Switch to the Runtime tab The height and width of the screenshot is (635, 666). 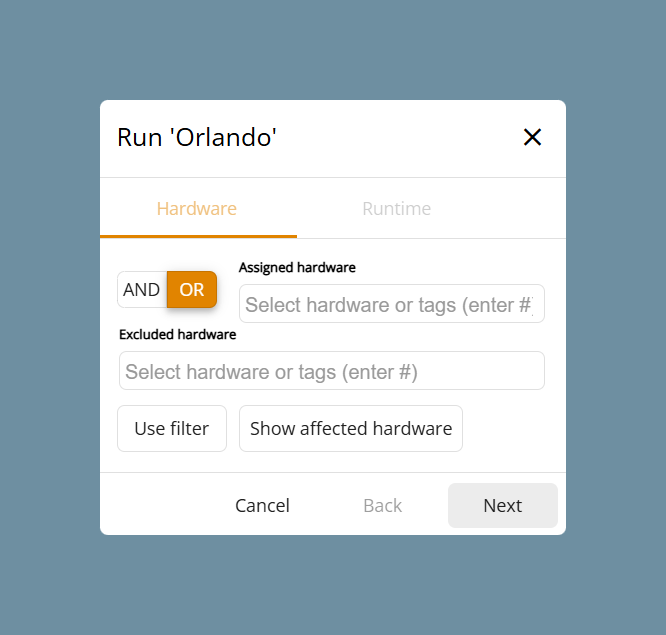pyautogui.click(x=396, y=209)
